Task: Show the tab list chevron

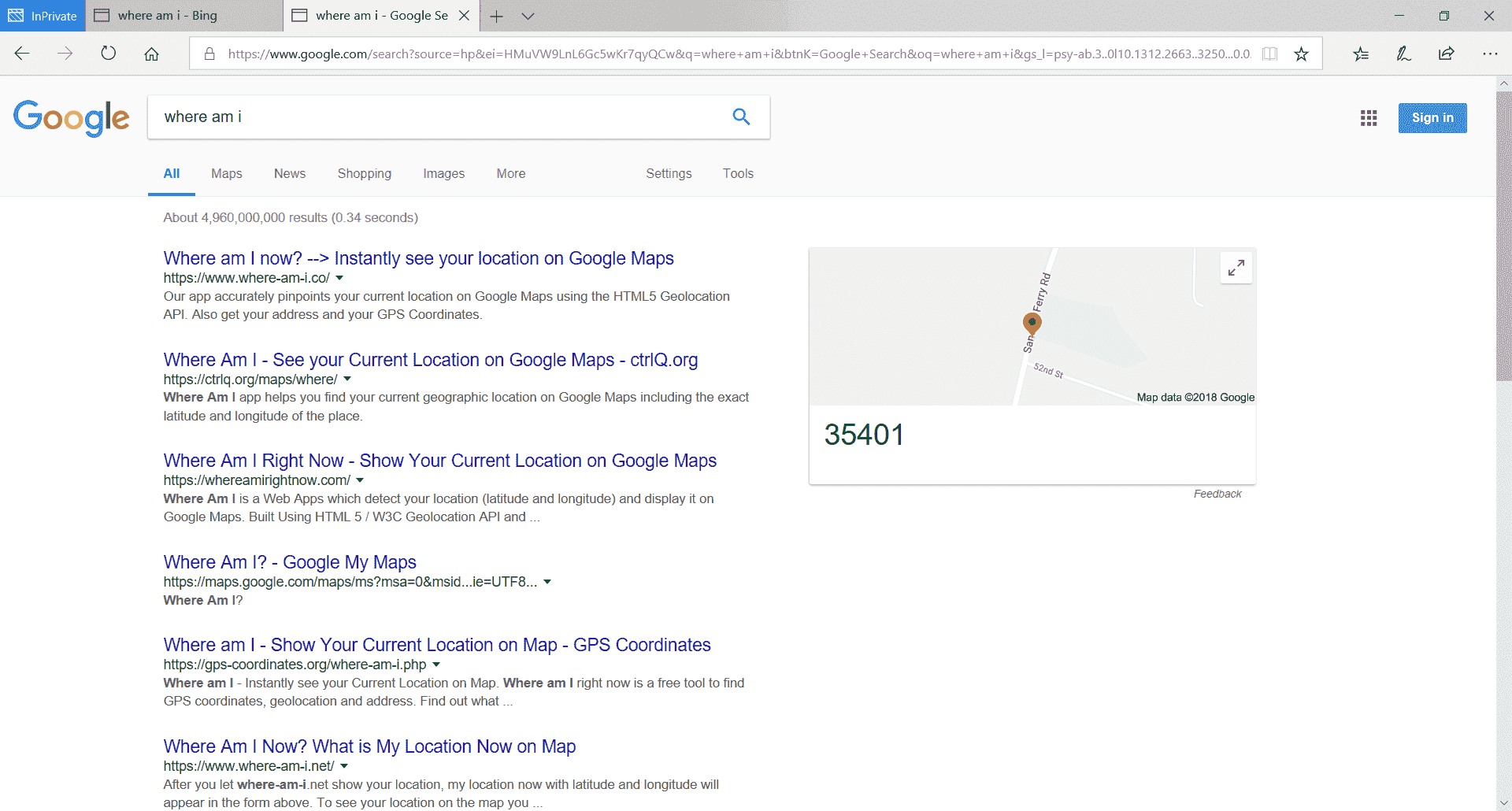Action: tap(528, 16)
